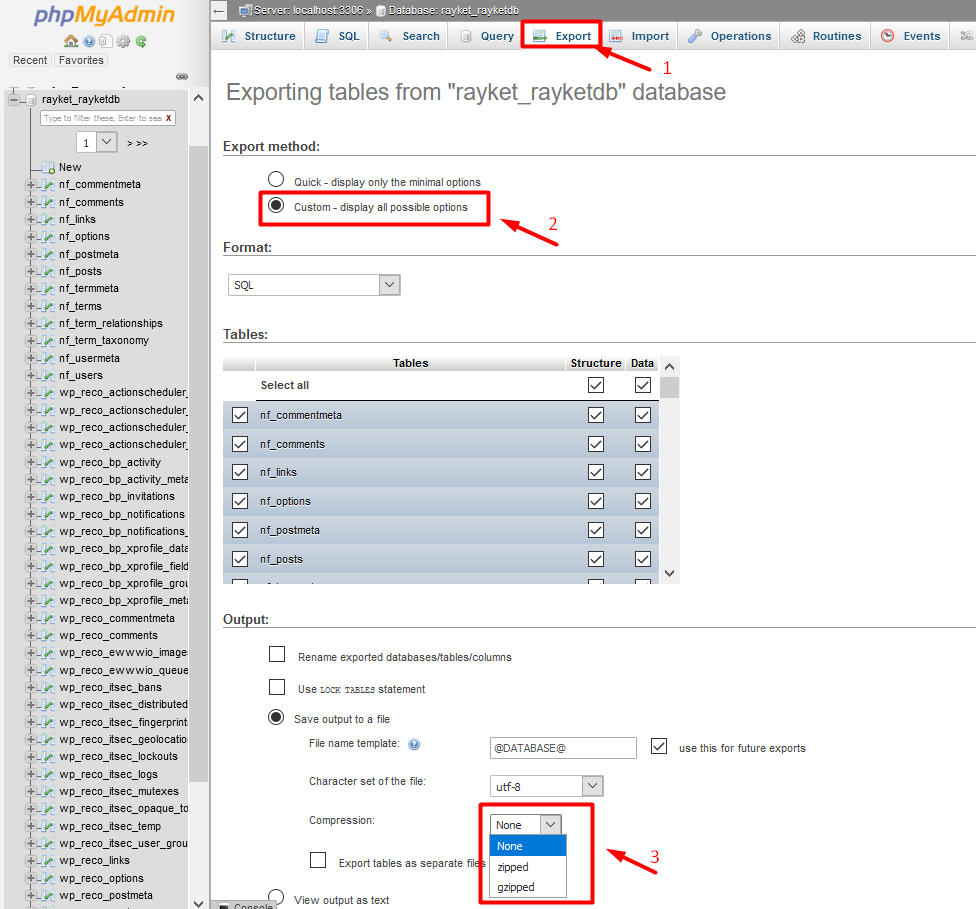Click the phpMyAdmin Home icon
The height and width of the screenshot is (909, 976).
[x=71, y=41]
